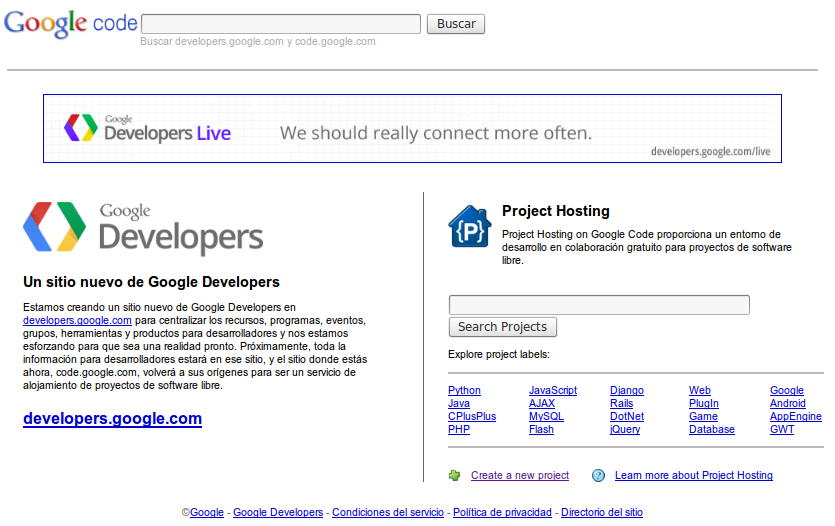Click the Project Hosting house icon

point(470,226)
